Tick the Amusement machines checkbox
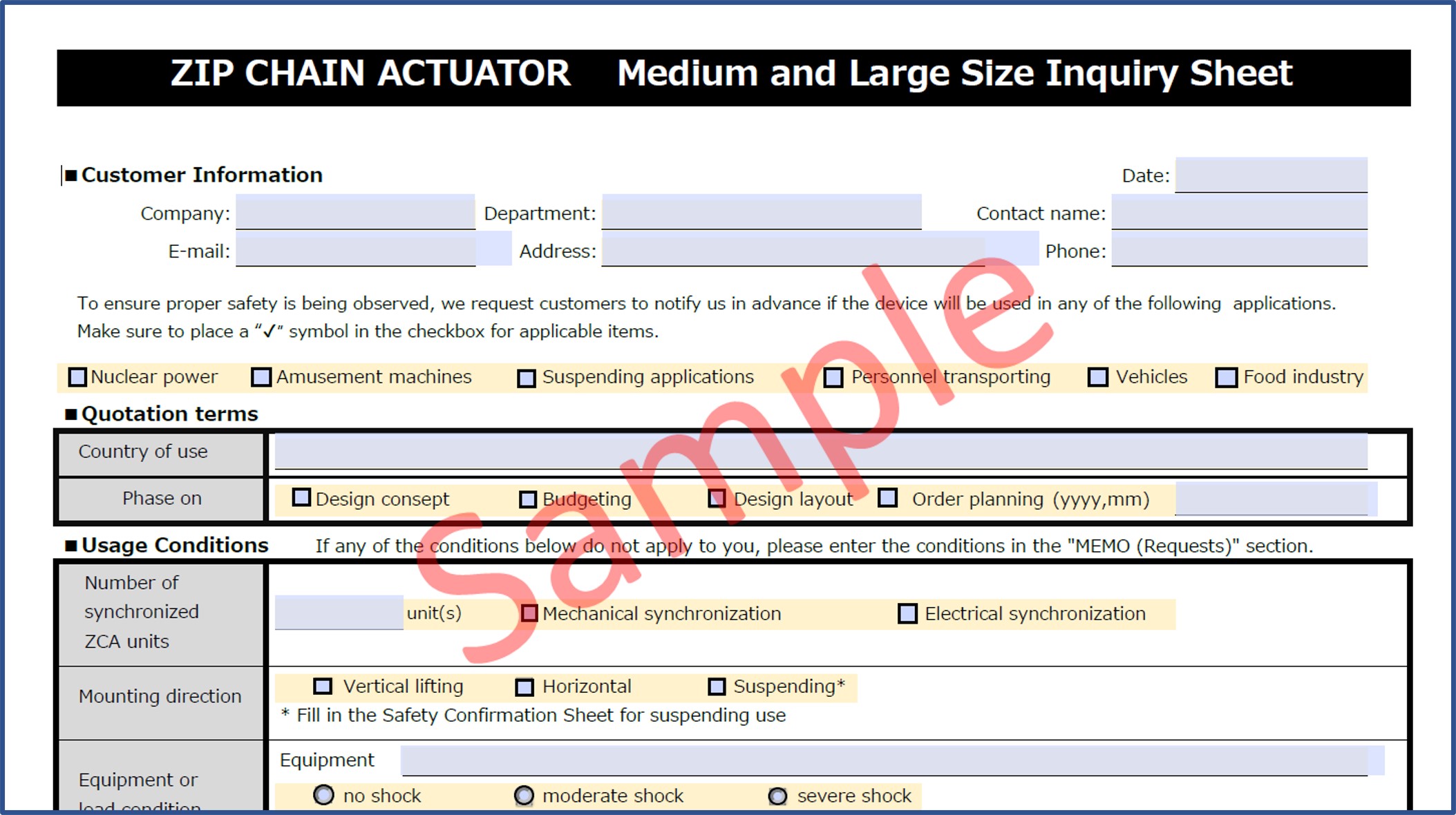Image resolution: width=1456 pixels, height=815 pixels. 261,377
